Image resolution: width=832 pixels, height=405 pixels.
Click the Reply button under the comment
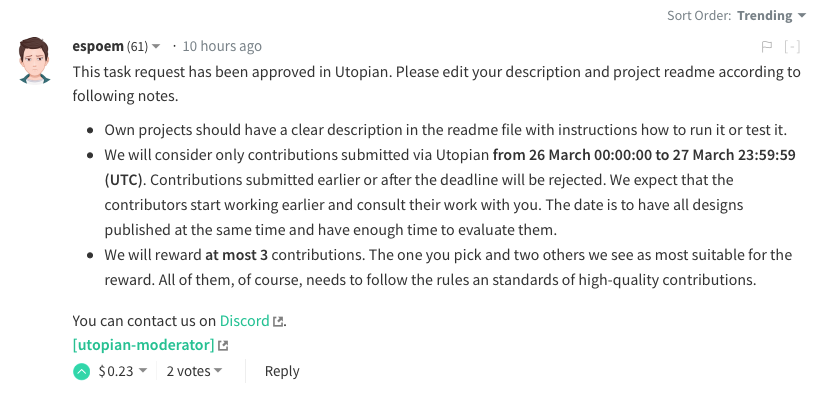282,371
